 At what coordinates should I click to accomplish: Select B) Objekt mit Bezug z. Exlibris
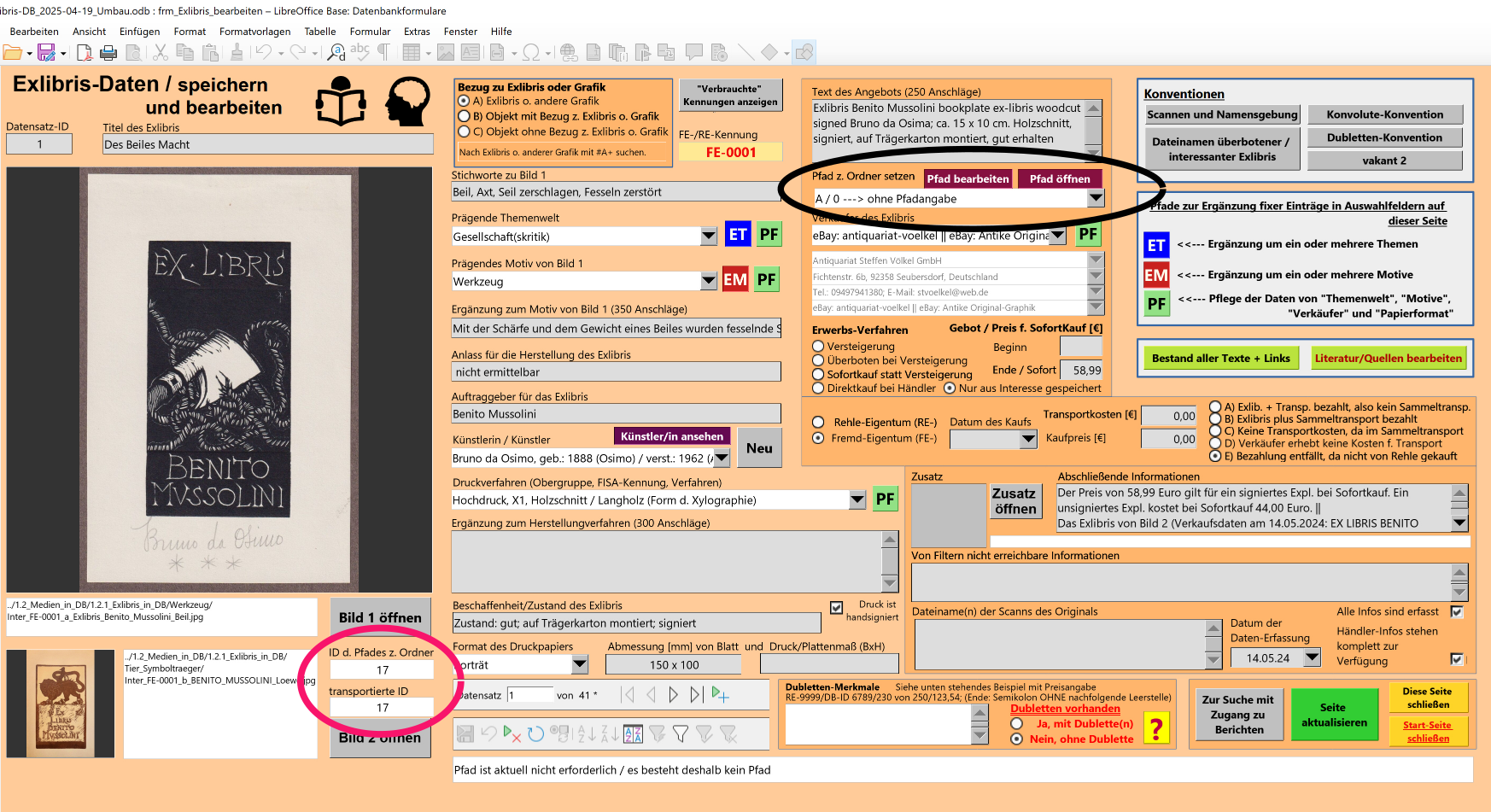(465, 116)
